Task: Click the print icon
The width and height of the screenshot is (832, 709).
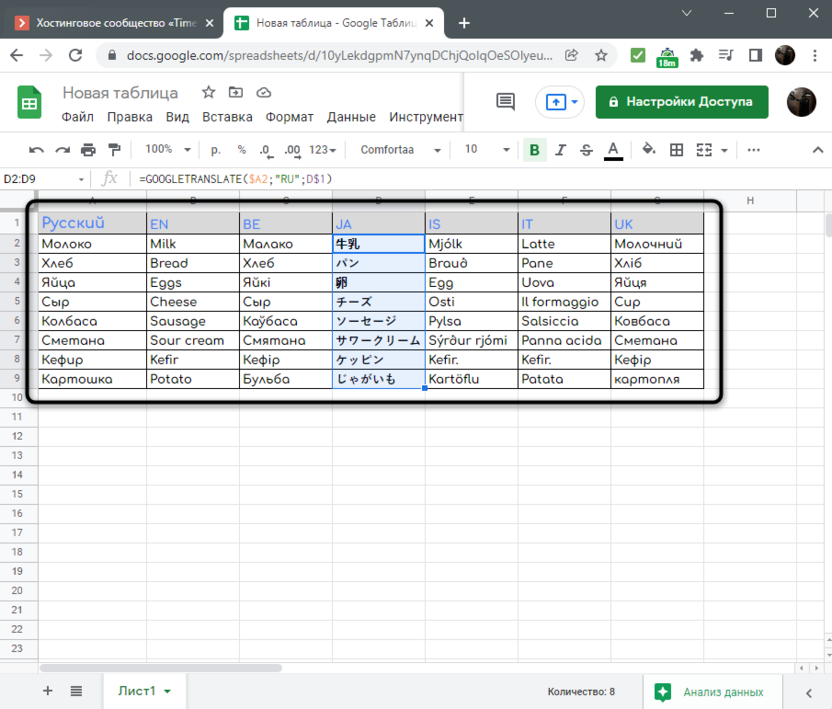Action: (88, 150)
